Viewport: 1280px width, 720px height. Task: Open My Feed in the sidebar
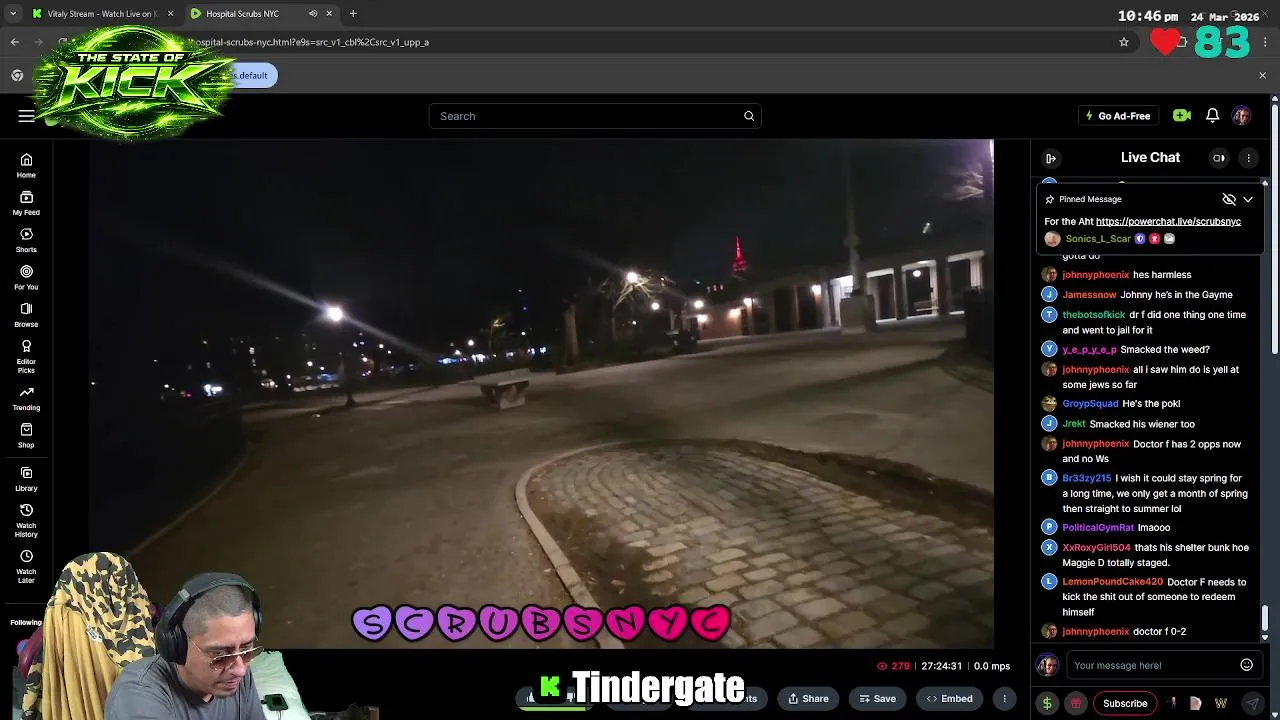coord(26,203)
